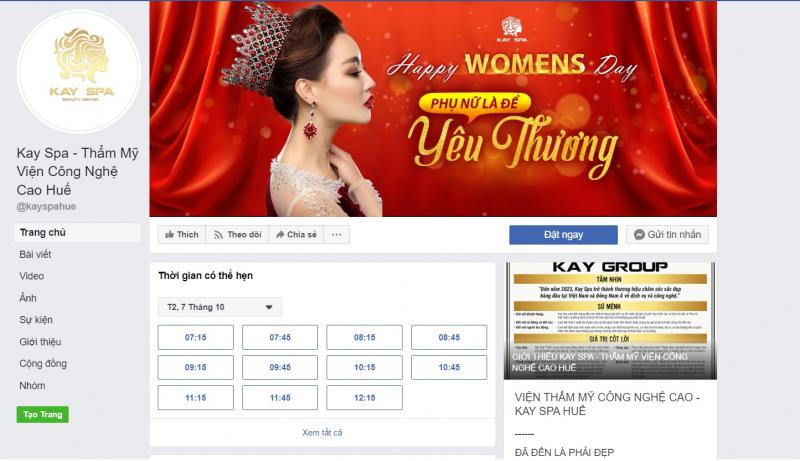Click the Kay Spa profile logo picture

coord(79,72)
